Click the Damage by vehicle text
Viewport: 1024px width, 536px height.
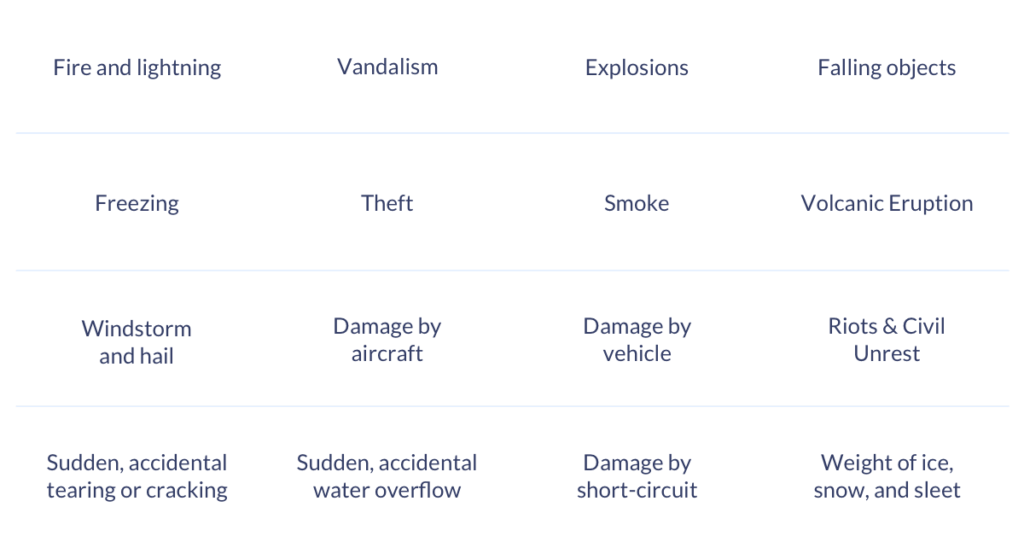pyautogui.click(x=637, y=339)
